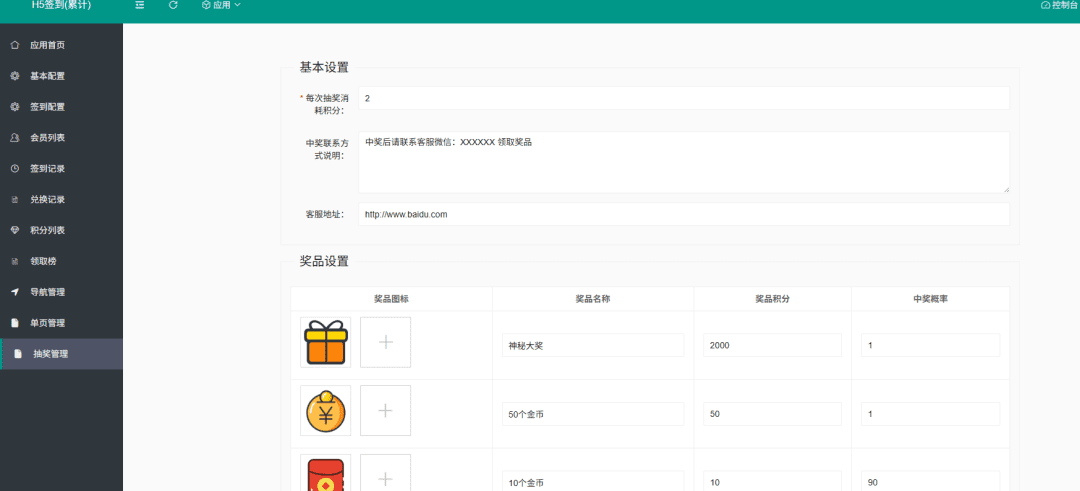This screenshot has width=1080, height=491.
Task: Open 会员列表 menu item
Action: 61,138
